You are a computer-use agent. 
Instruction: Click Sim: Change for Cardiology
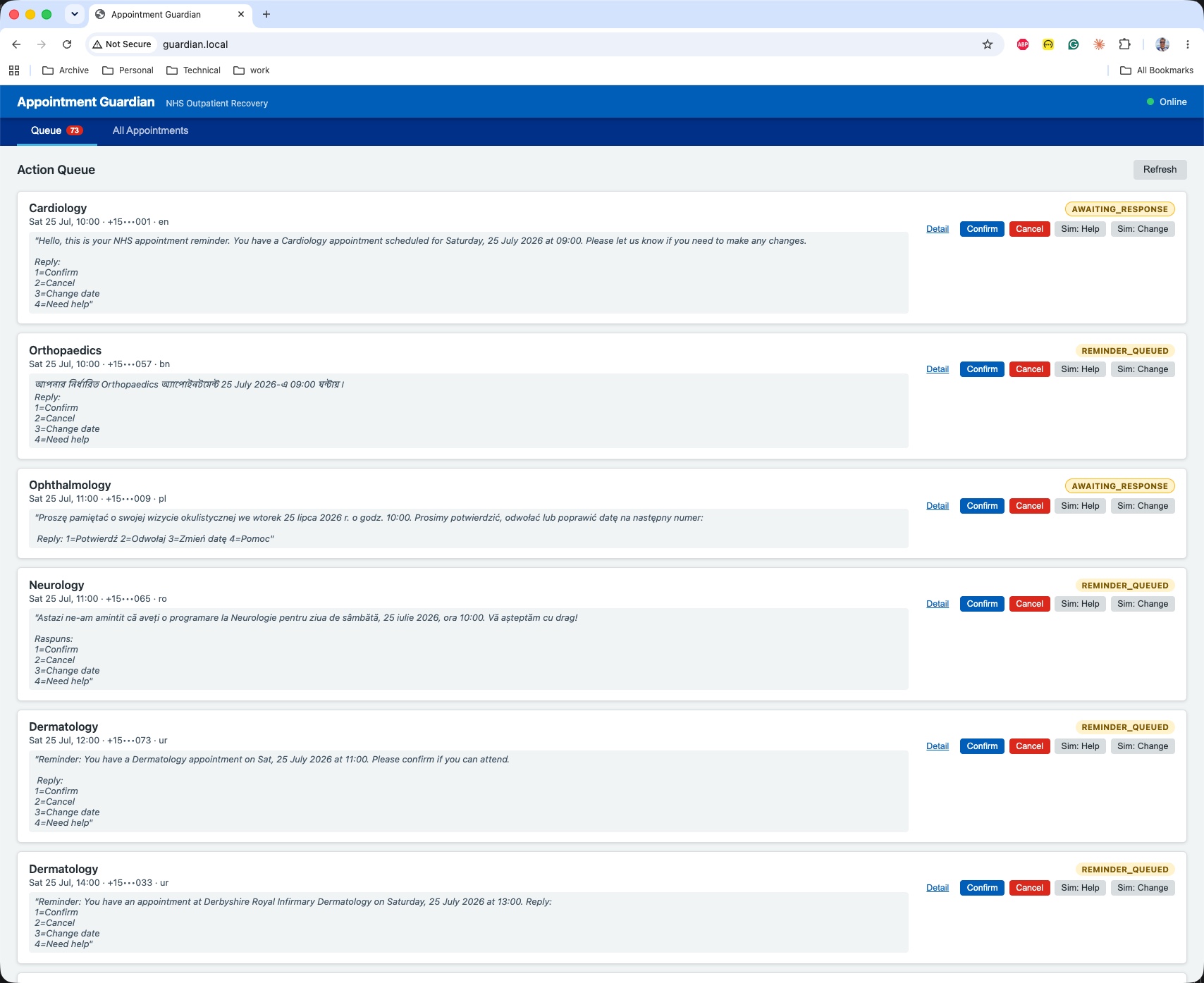coord(1143,229)
